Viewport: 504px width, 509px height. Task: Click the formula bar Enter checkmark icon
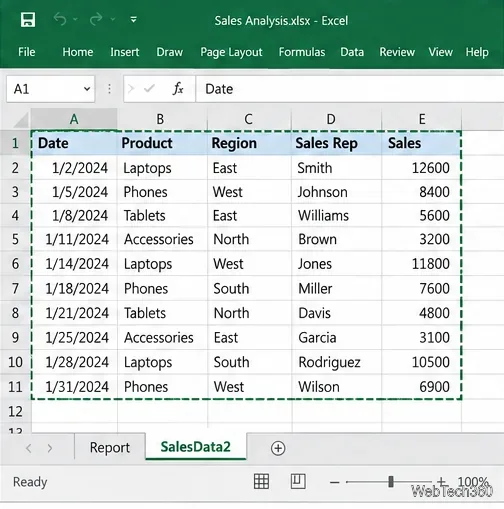[149, 89]
